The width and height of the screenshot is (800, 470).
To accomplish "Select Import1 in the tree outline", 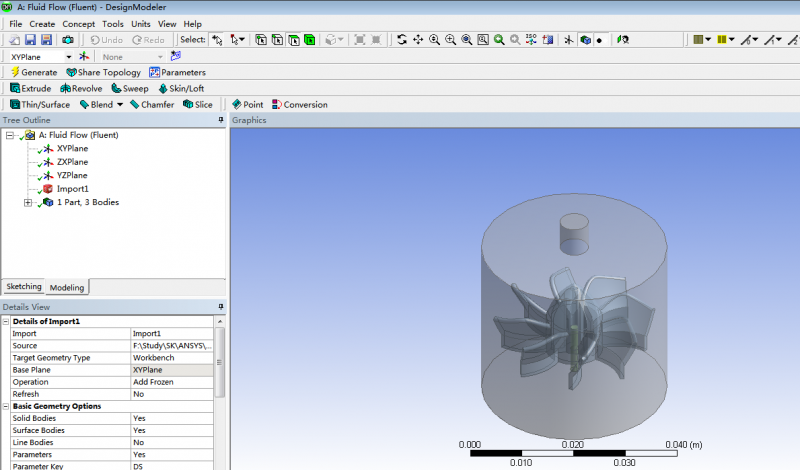I will point(72,188).
